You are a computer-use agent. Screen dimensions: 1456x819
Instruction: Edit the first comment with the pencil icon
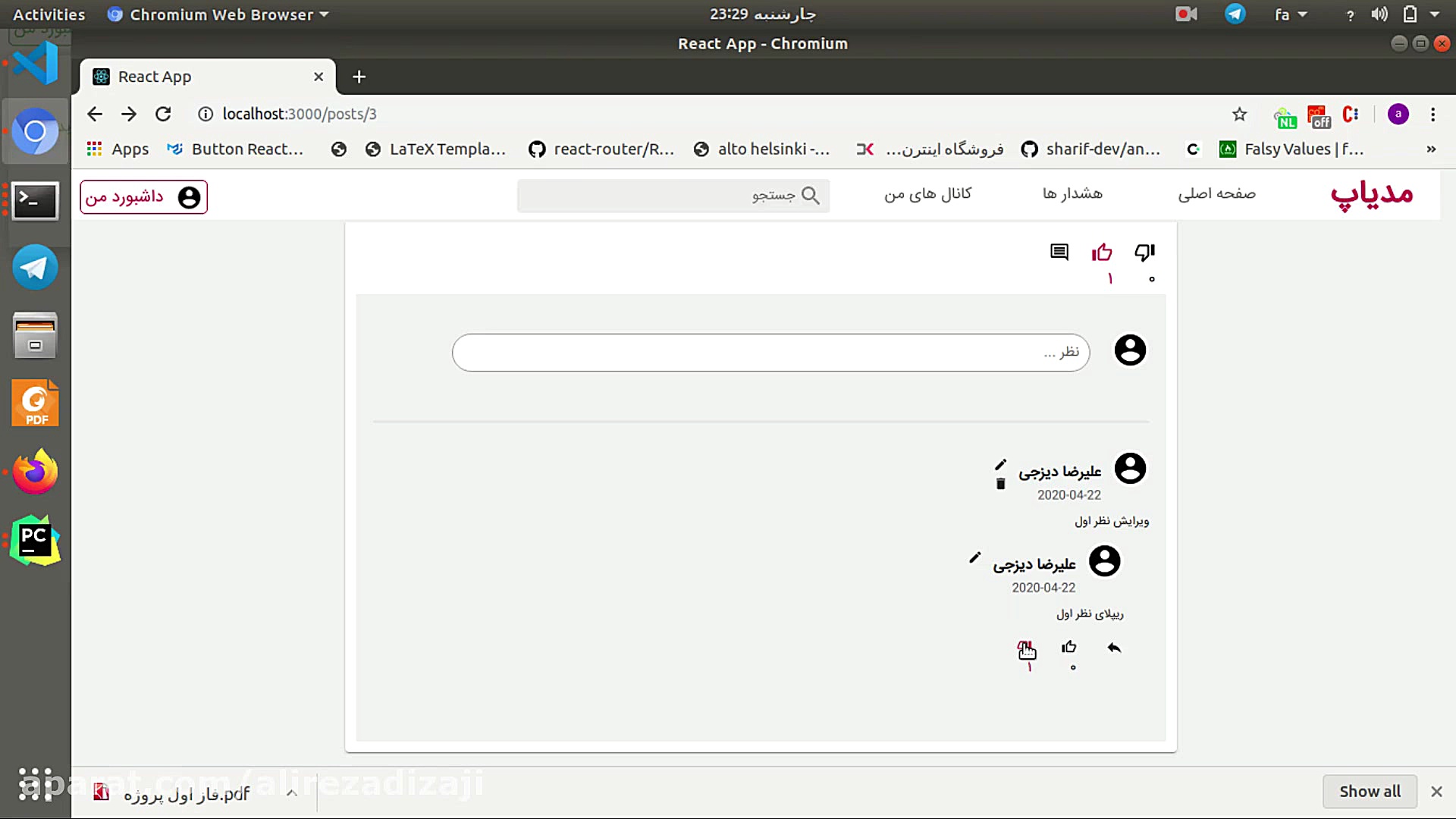[1001, 464]
